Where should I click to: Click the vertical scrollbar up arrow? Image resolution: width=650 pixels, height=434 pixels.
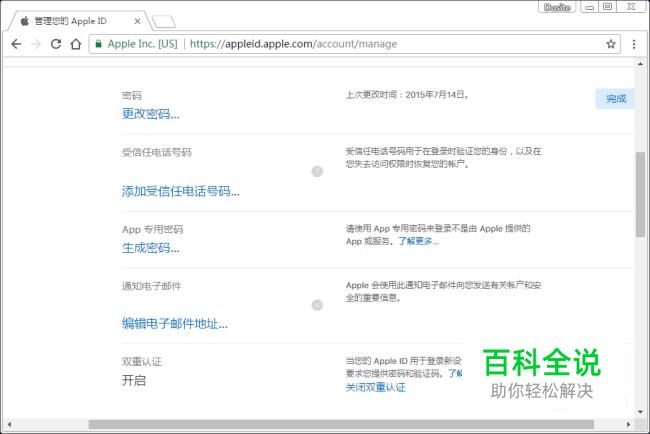click(x=640, y=64)
